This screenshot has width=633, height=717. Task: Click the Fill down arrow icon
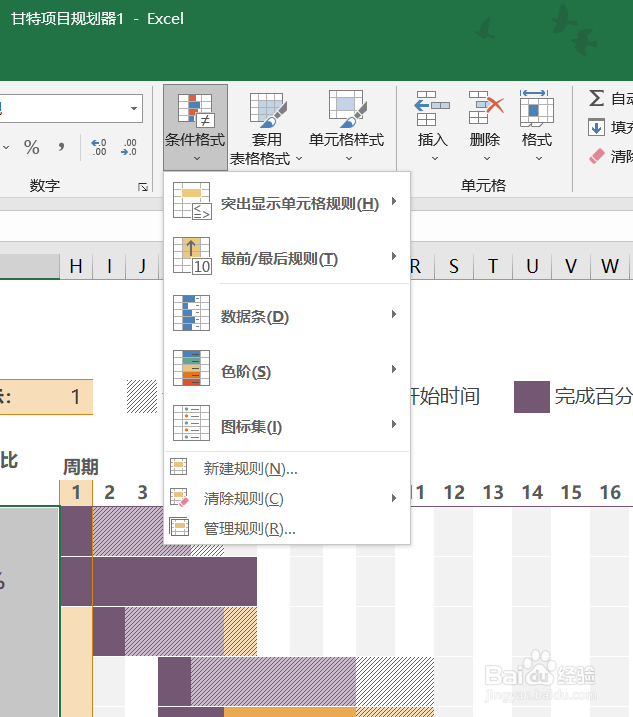point(596,128)
